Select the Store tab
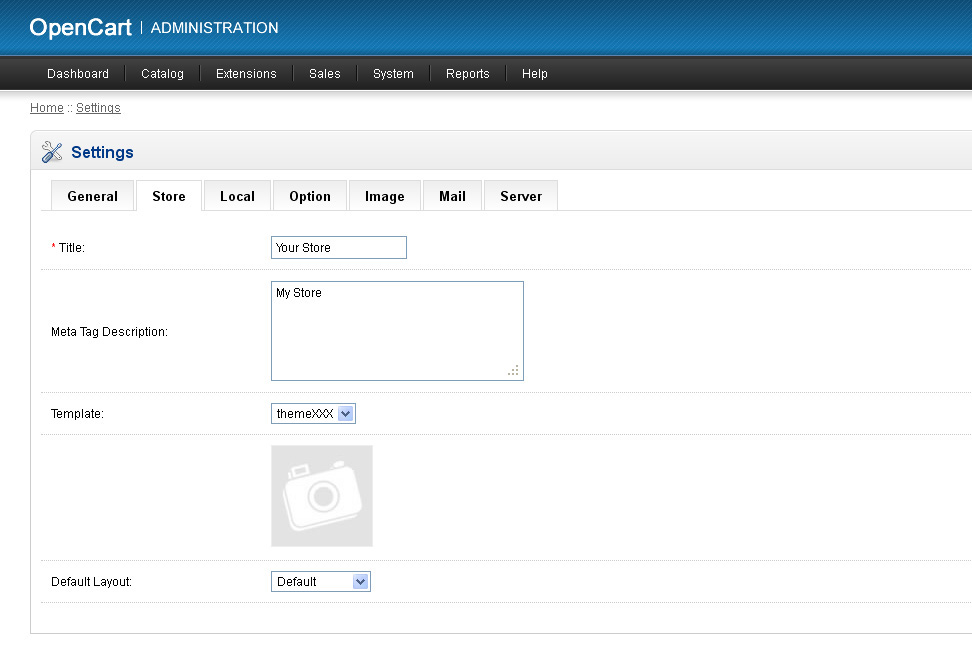Image resolution: width=972 pixels, height=661 pixels. (x=168, y=196)
